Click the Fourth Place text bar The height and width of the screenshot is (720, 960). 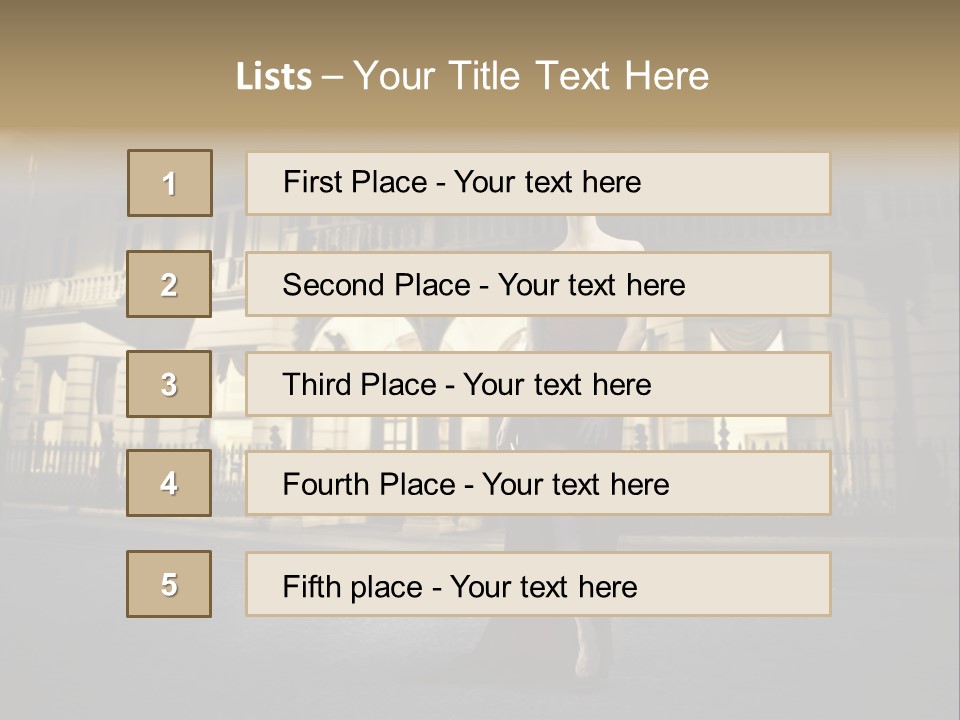[x=538, y=483]
